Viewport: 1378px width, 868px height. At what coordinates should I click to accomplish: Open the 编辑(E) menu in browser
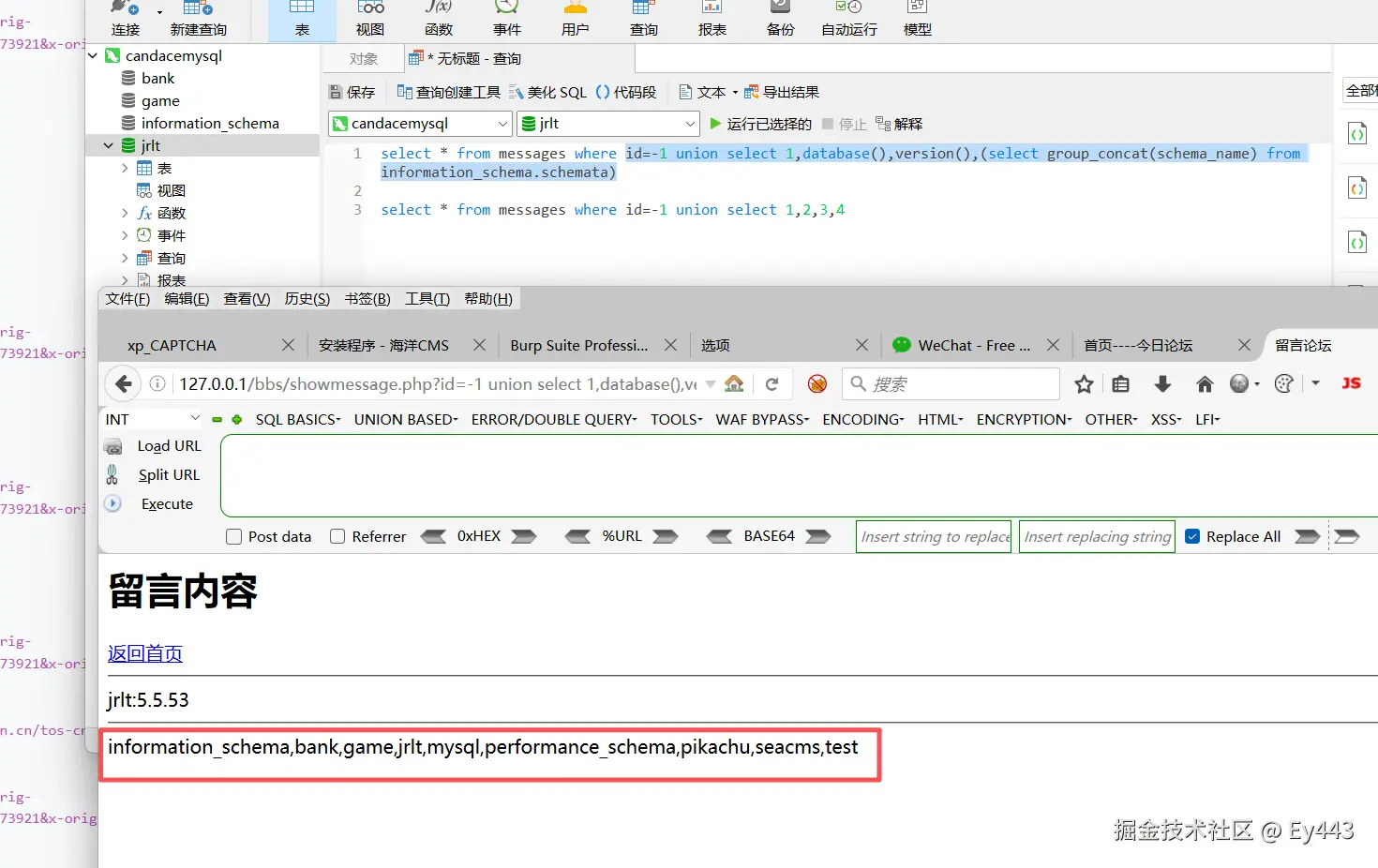tap(187, 299)
